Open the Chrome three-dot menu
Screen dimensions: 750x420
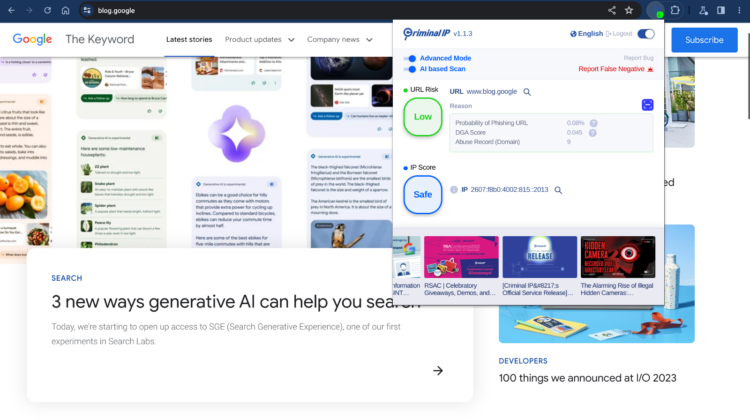click(739, 10)
